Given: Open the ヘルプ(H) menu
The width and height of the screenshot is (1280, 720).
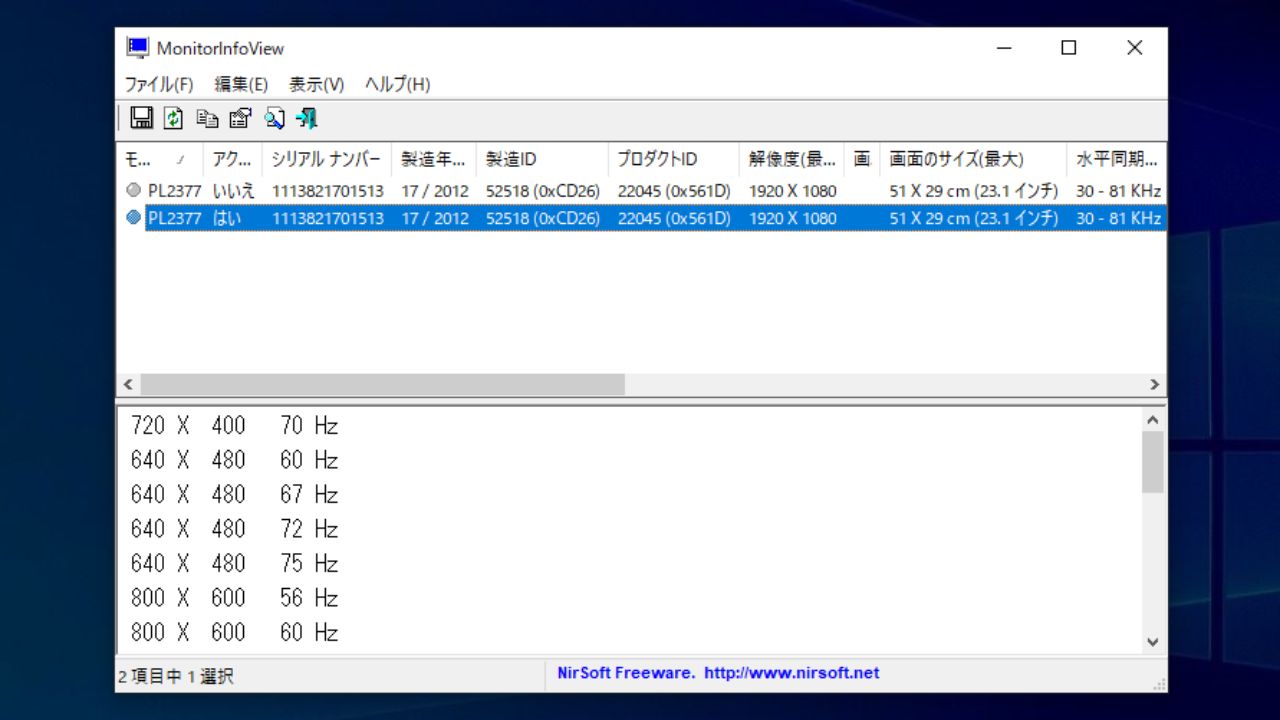Looking at the screenshot, I should coord(397,84).
